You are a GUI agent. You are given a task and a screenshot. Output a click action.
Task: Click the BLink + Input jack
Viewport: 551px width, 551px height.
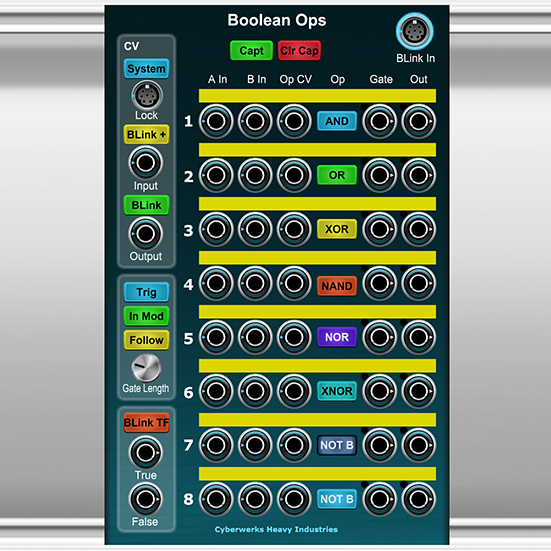[145, 163]
